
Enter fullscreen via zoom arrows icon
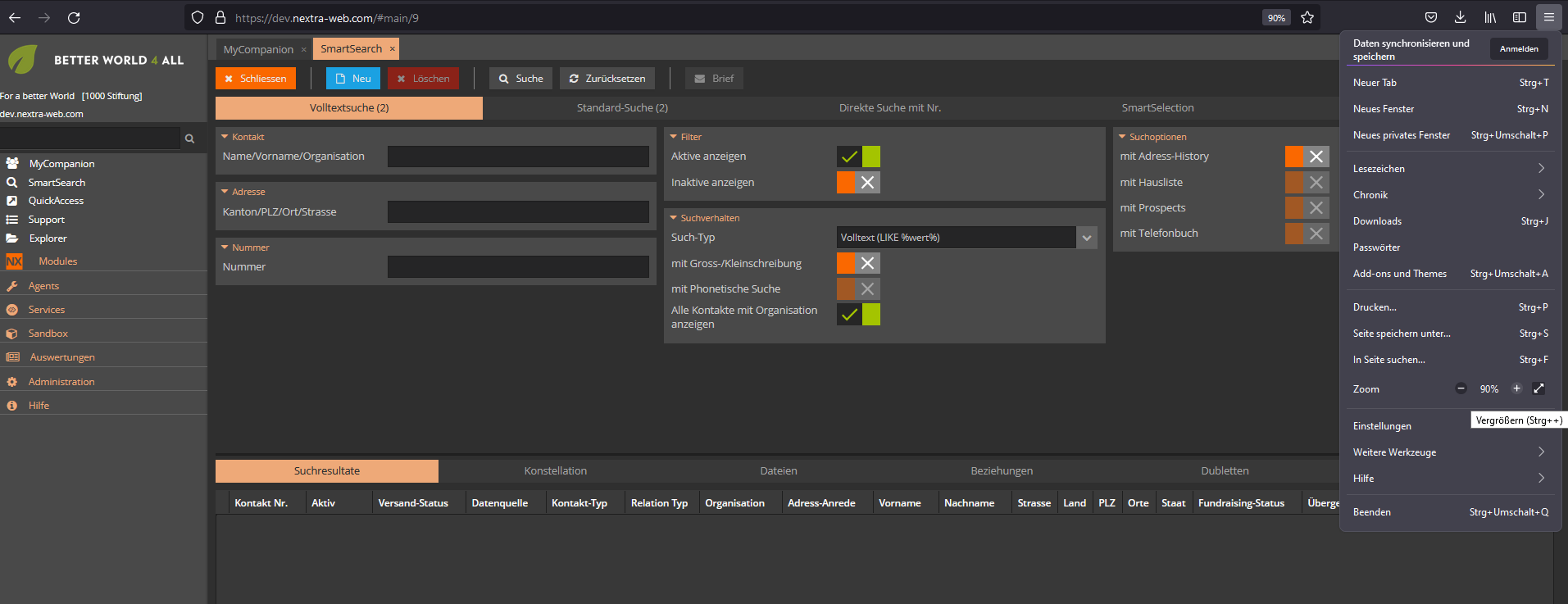coord(1538,388)
